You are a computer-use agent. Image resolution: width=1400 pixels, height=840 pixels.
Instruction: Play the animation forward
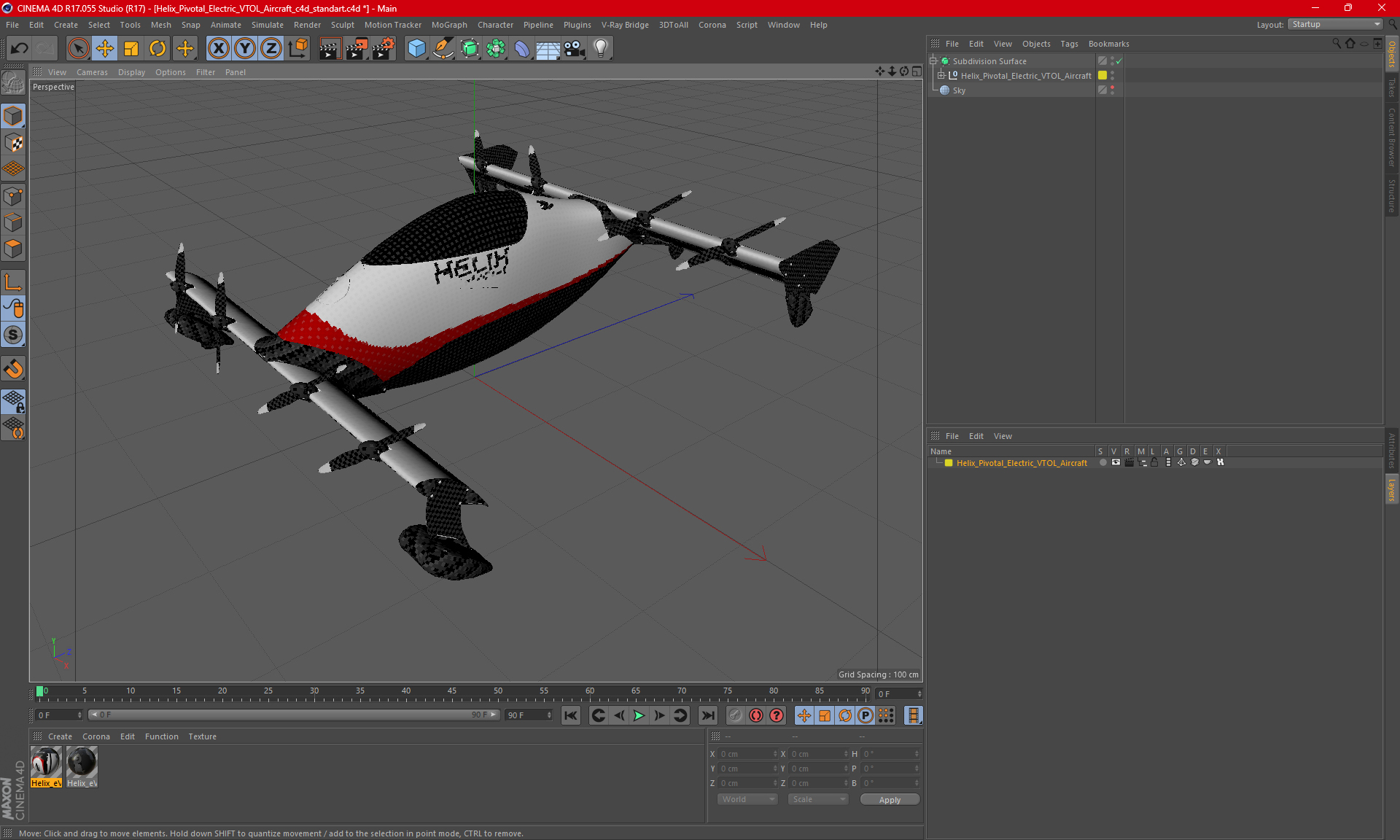[639, 715]
